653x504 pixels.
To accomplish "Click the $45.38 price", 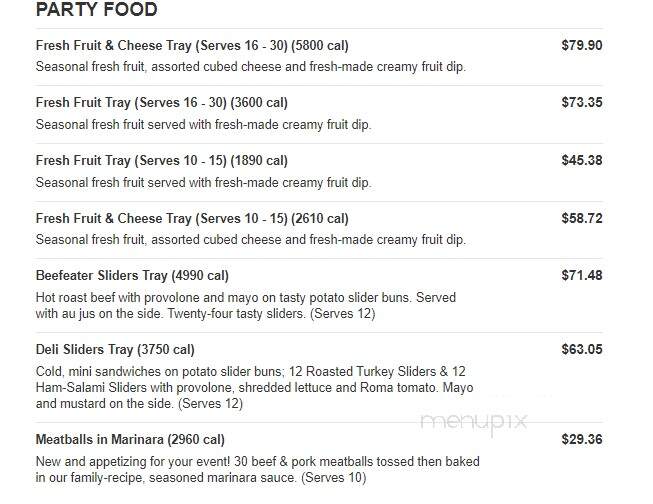I will tap(581, 160).
